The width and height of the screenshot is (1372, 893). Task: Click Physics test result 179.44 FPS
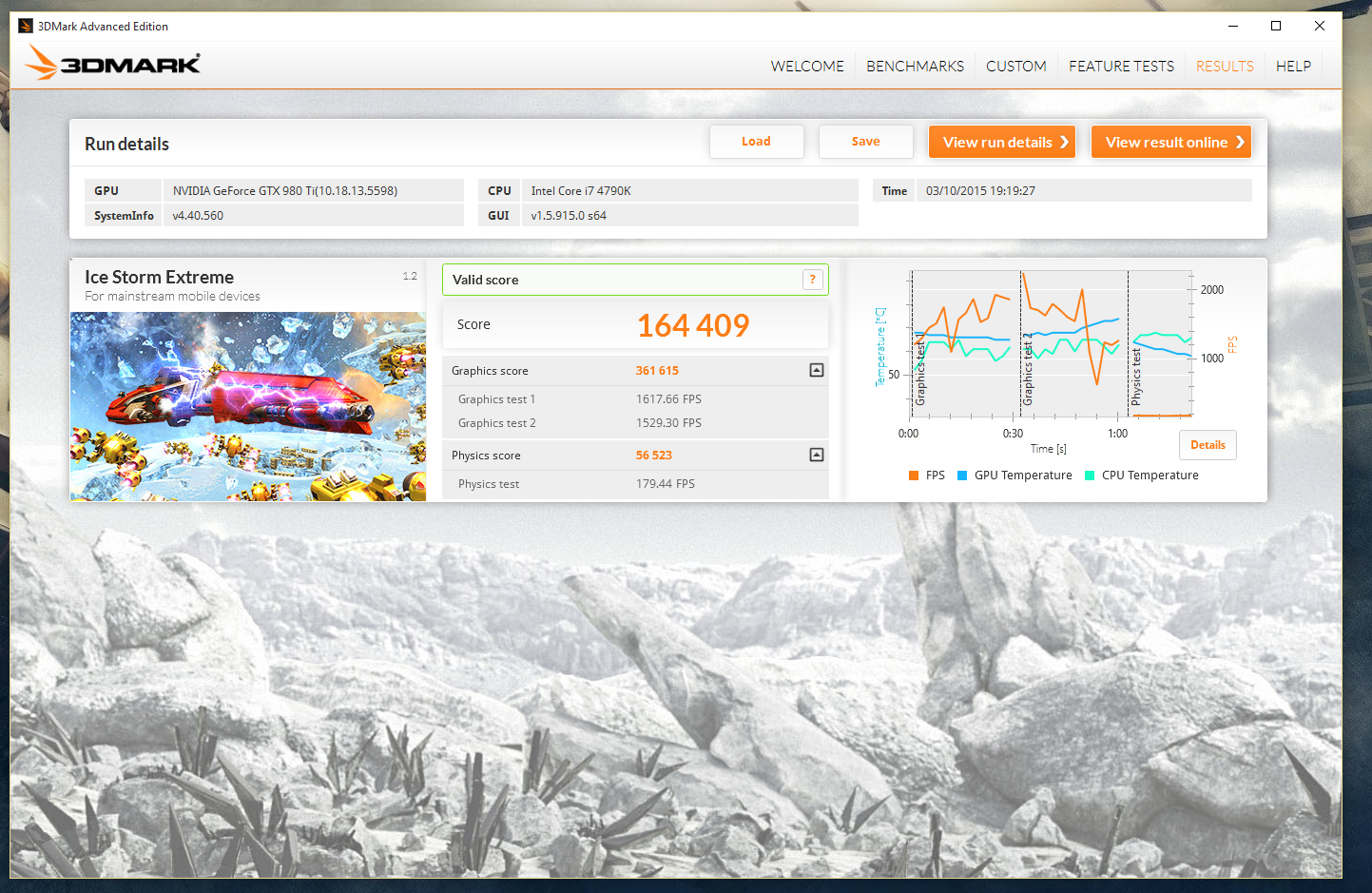click(665, 484)
